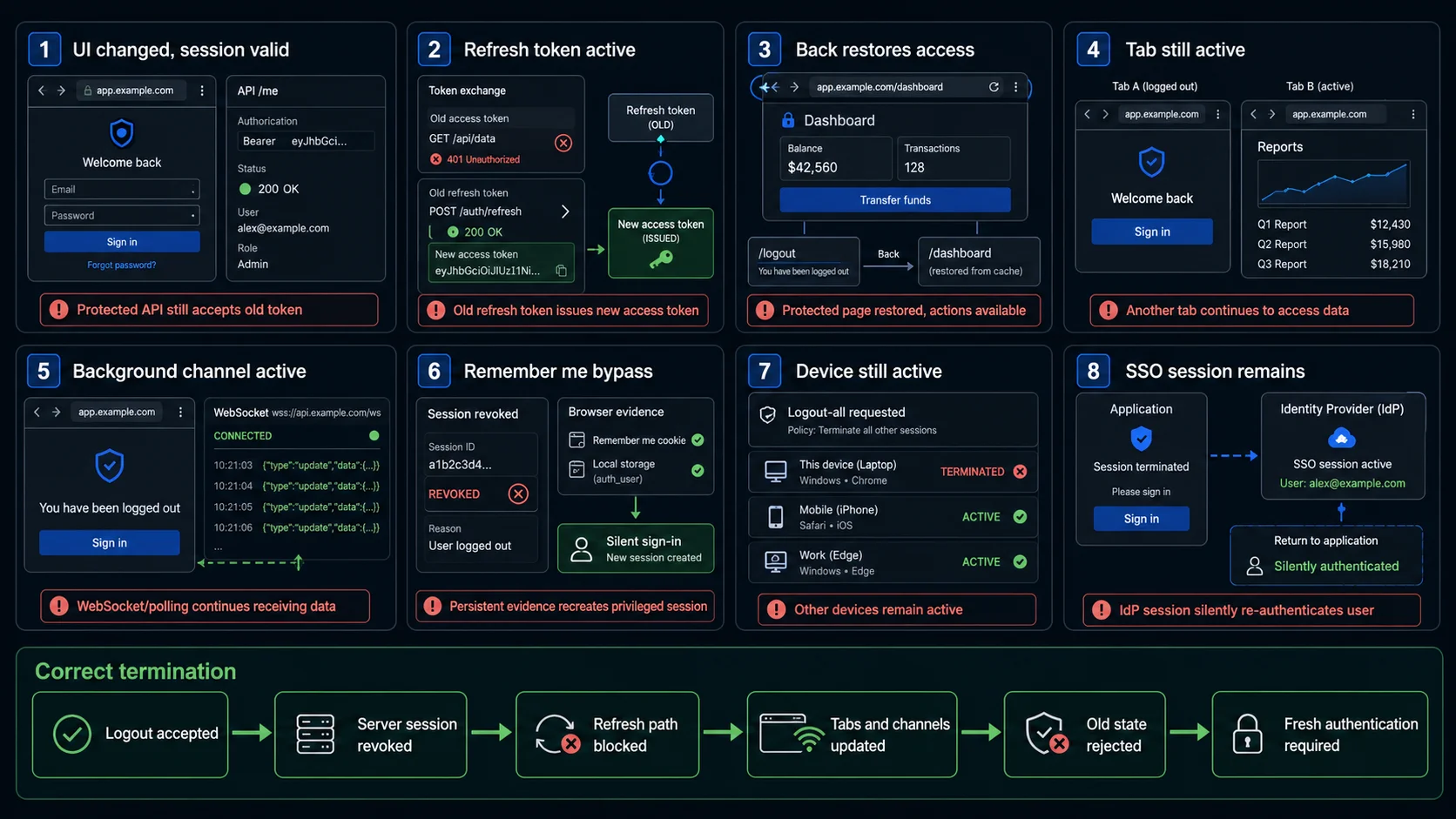The height and width of the screenshot is (819, 1456).
Task: Select the /logout page box
Action: [x=804, y=261]
